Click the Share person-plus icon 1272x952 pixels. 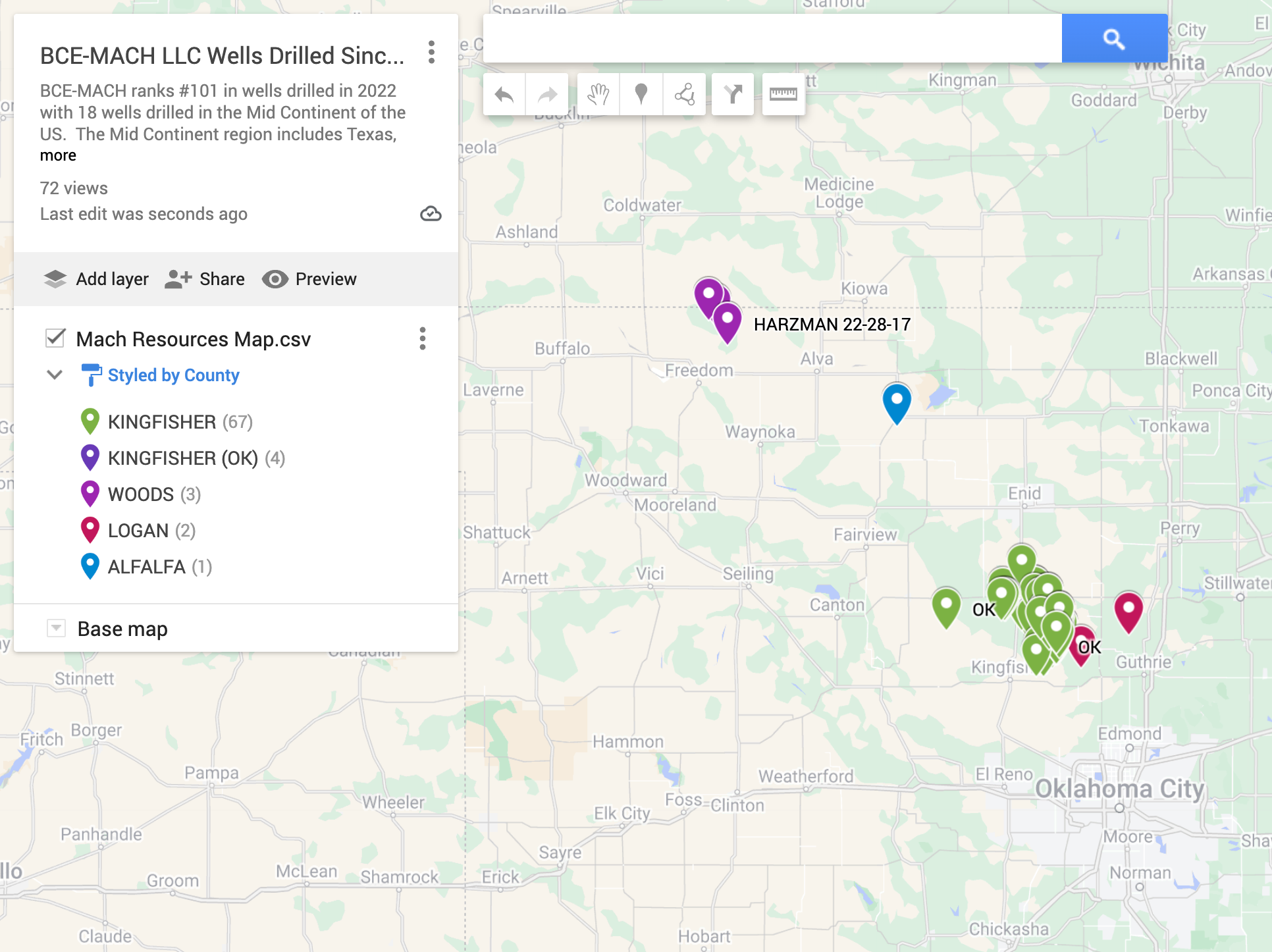tap(178, 279)
